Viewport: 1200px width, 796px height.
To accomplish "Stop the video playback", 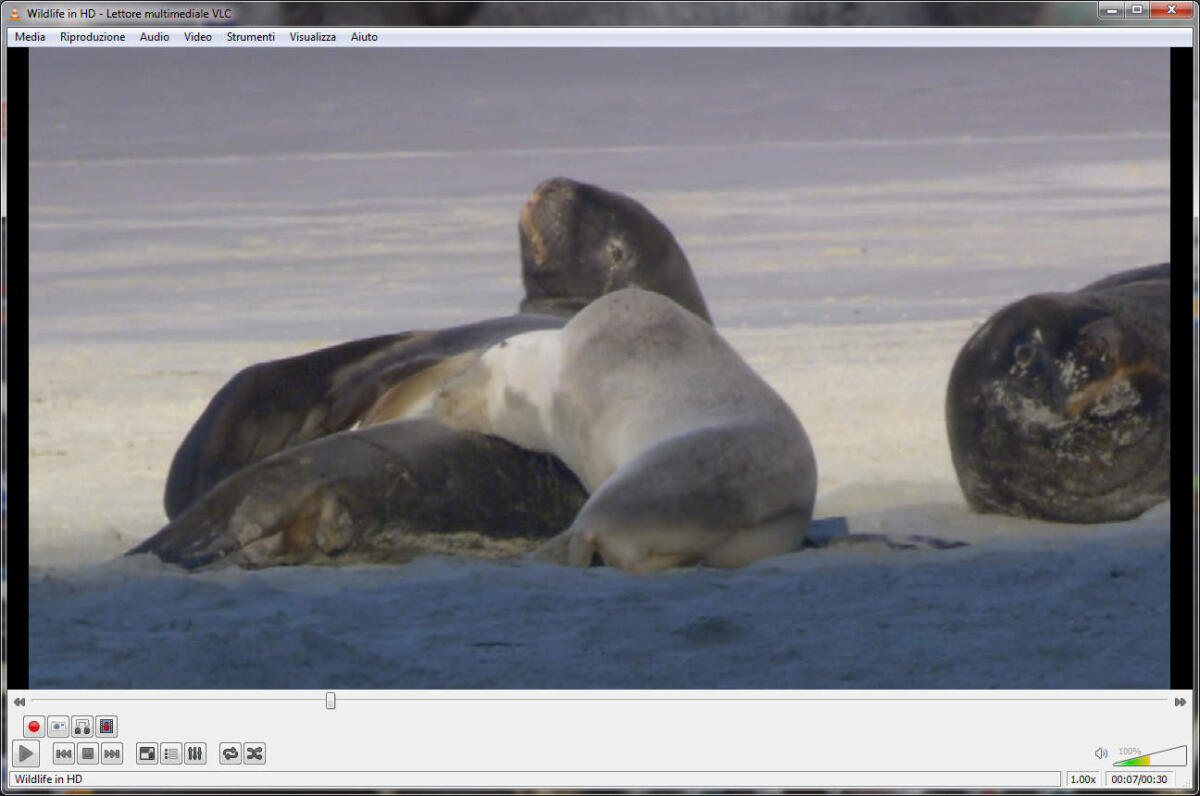I will [87, 753].
